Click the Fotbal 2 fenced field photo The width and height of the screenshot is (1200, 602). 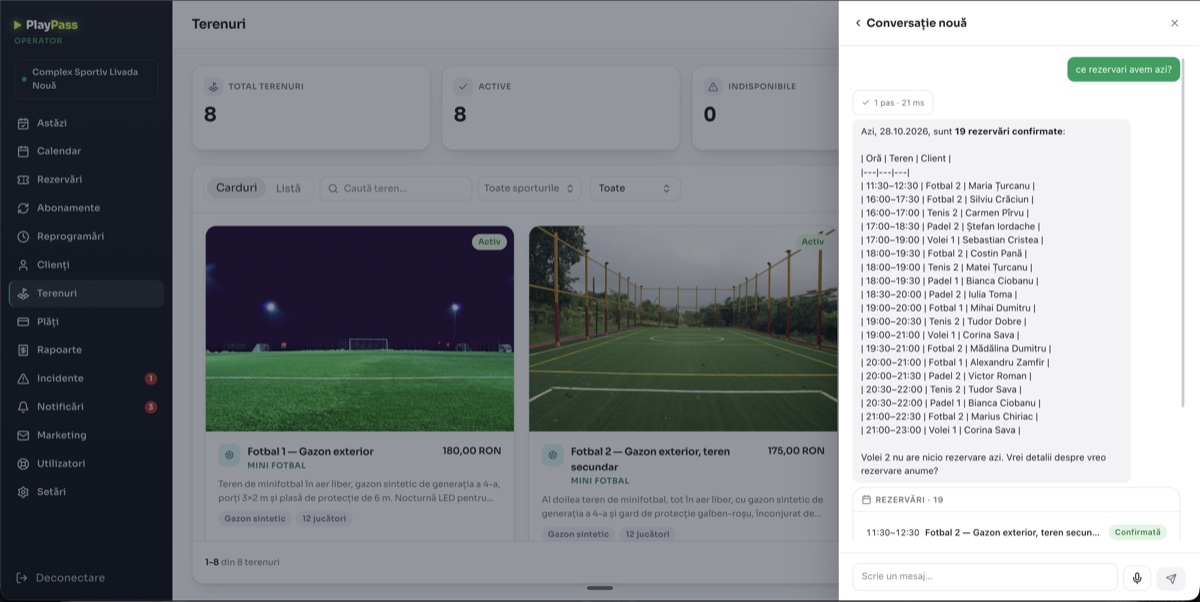(683, 329)
